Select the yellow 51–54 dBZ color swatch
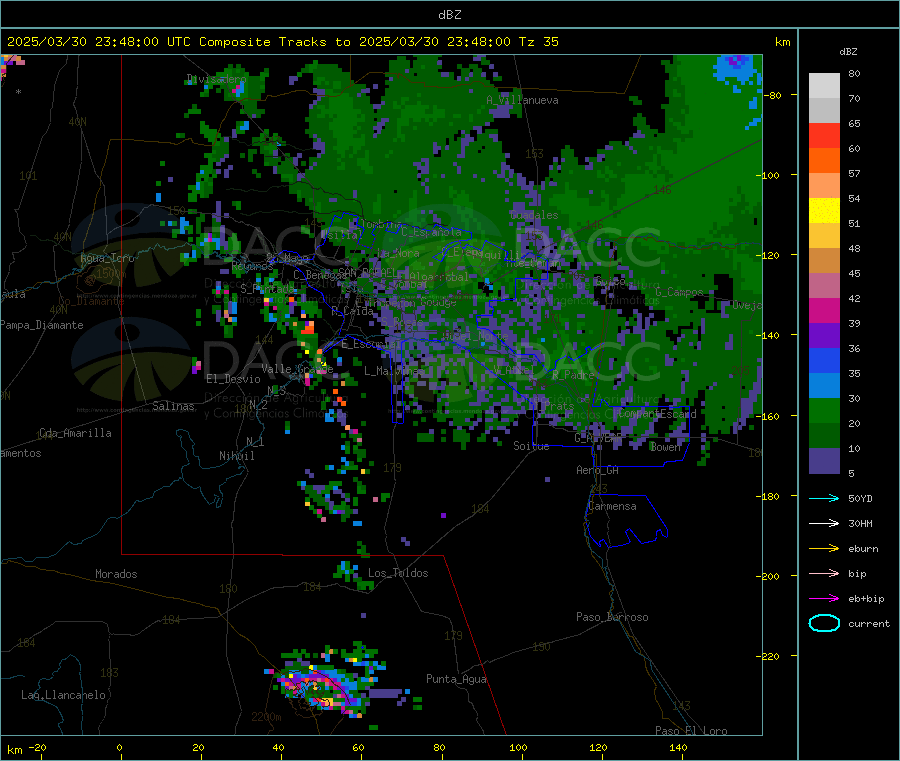The width and height of the screenshot is (900, 761). pyautogui.click(x=824, y=211)
